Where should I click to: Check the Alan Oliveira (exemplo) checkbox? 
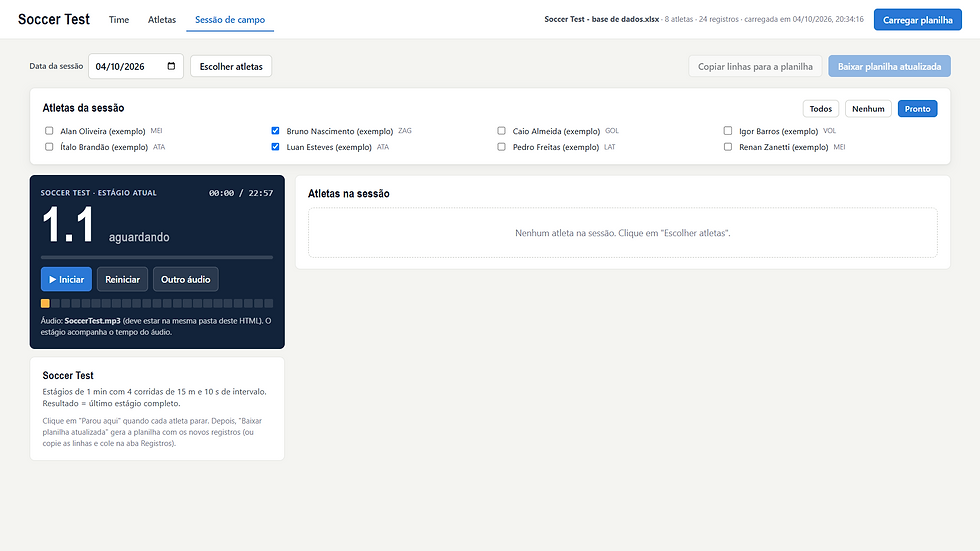(49, 131)
